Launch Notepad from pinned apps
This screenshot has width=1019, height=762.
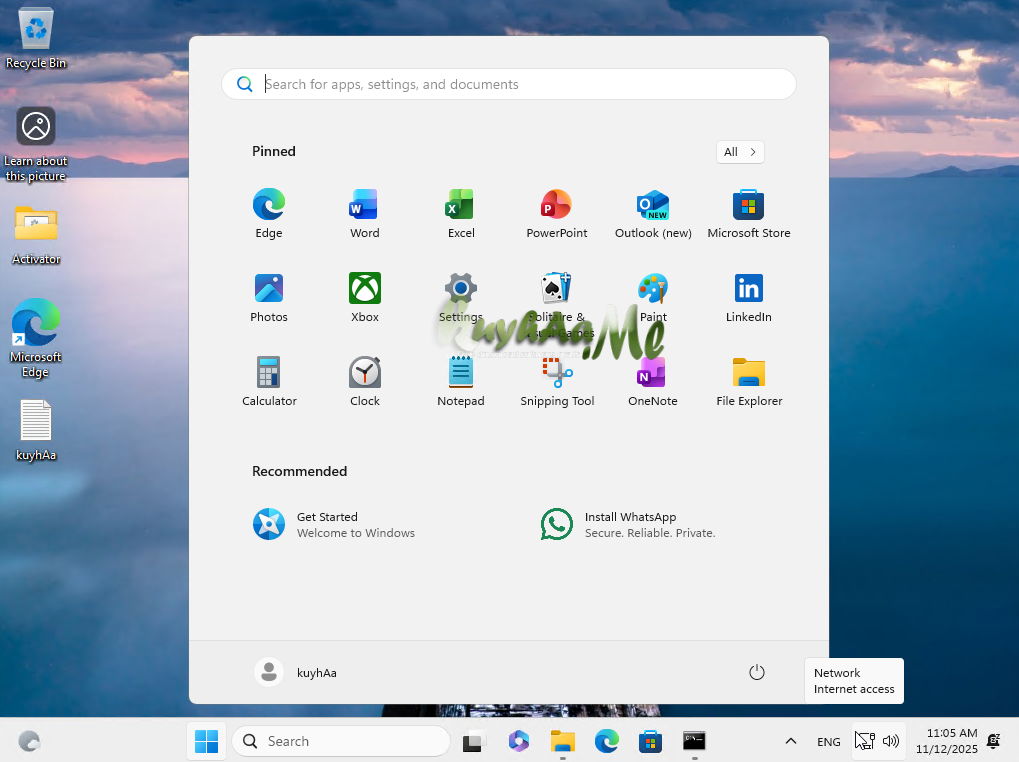click(461, 381)
